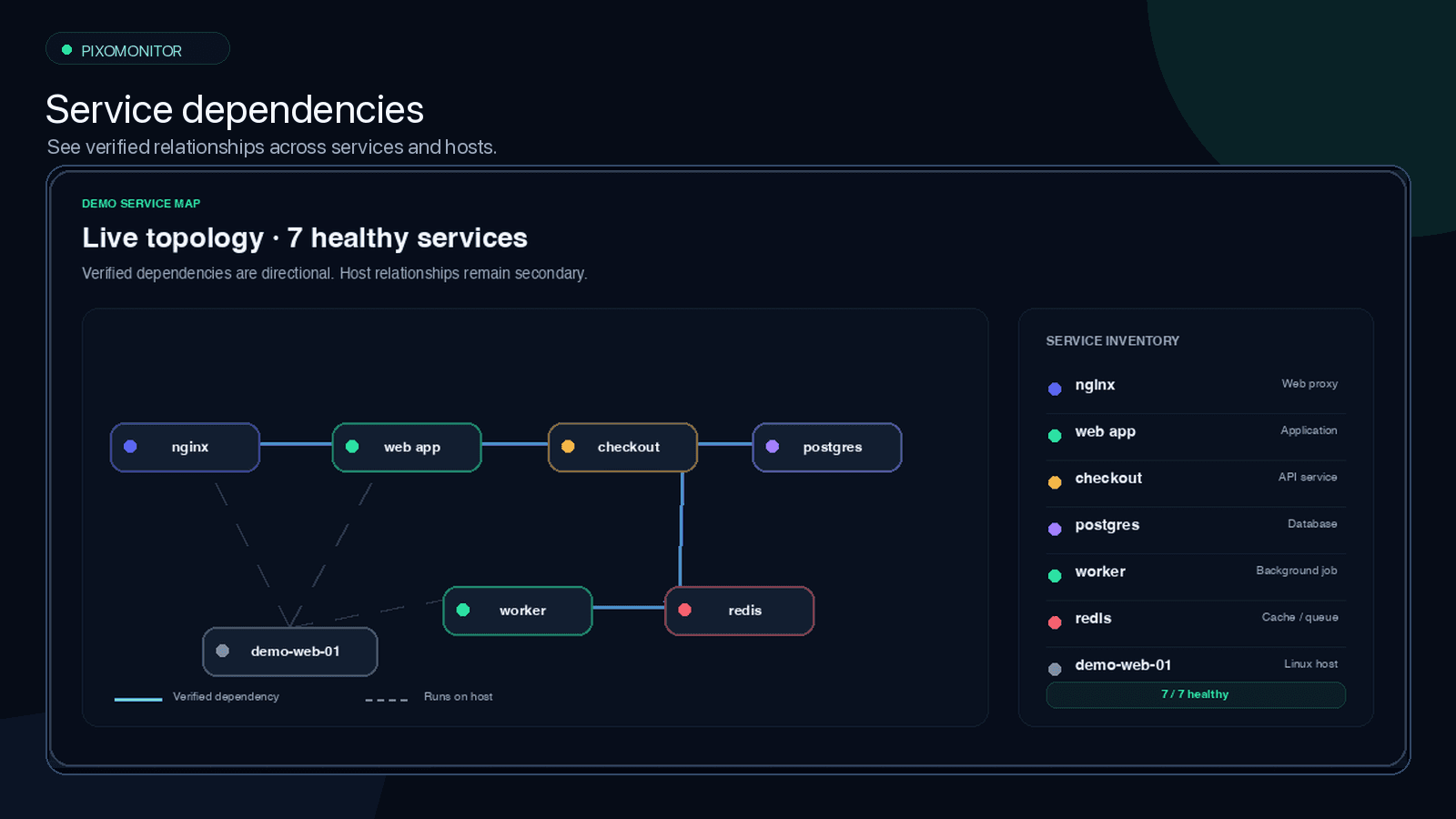Select the nginx node in the topology map
Image resolution: width=1456 pixels, height=819 pixels.
click(186, 448)
